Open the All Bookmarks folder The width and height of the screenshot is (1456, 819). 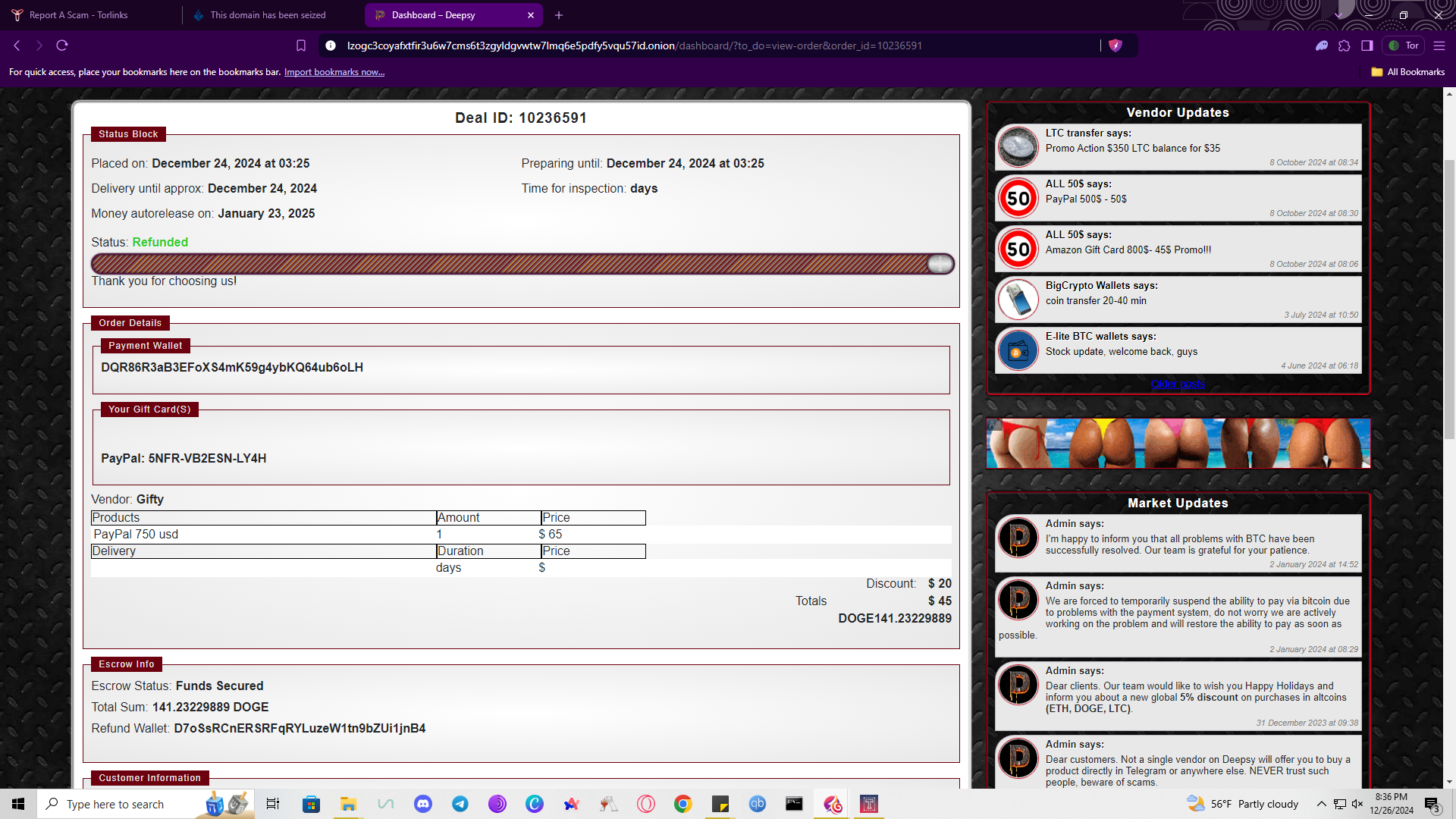[1408, 72]
